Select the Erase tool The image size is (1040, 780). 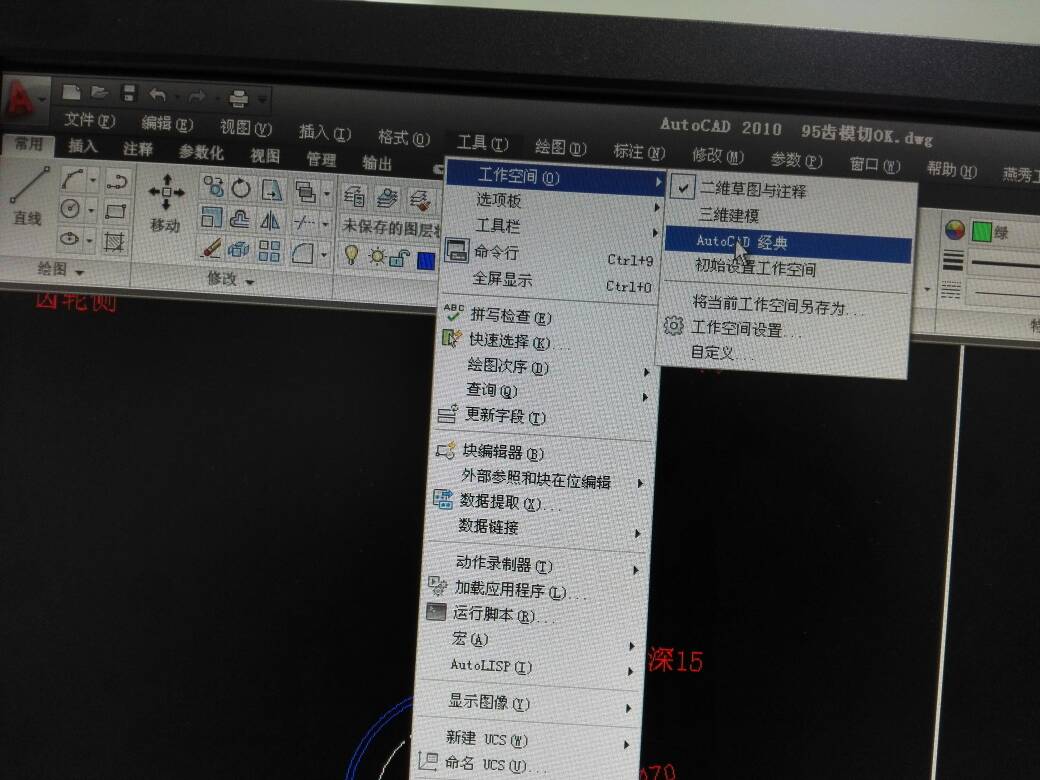[210, 247]
